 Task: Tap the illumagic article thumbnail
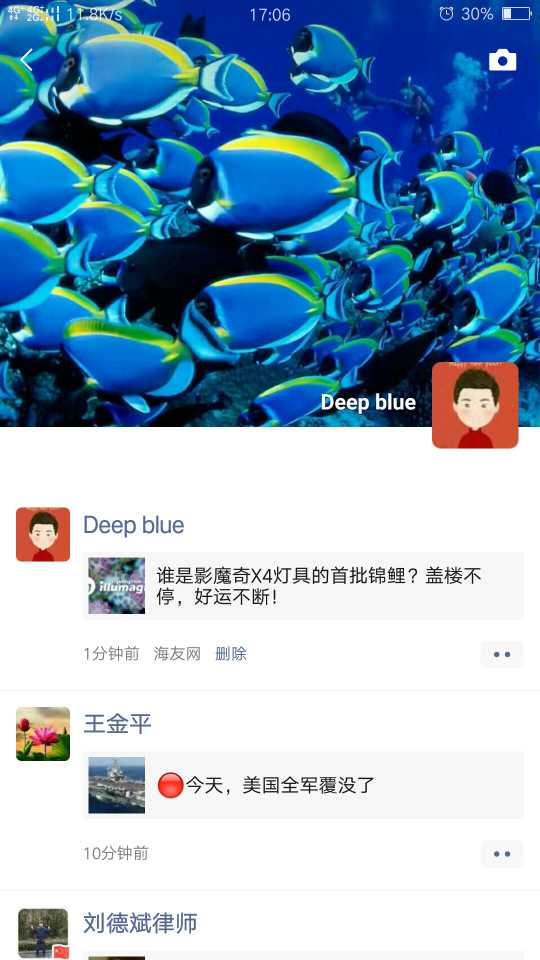click(x=117, y=586)
